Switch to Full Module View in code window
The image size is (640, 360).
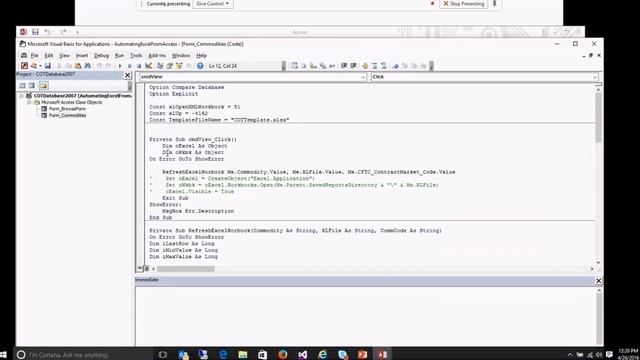click(x=147, y=269)
